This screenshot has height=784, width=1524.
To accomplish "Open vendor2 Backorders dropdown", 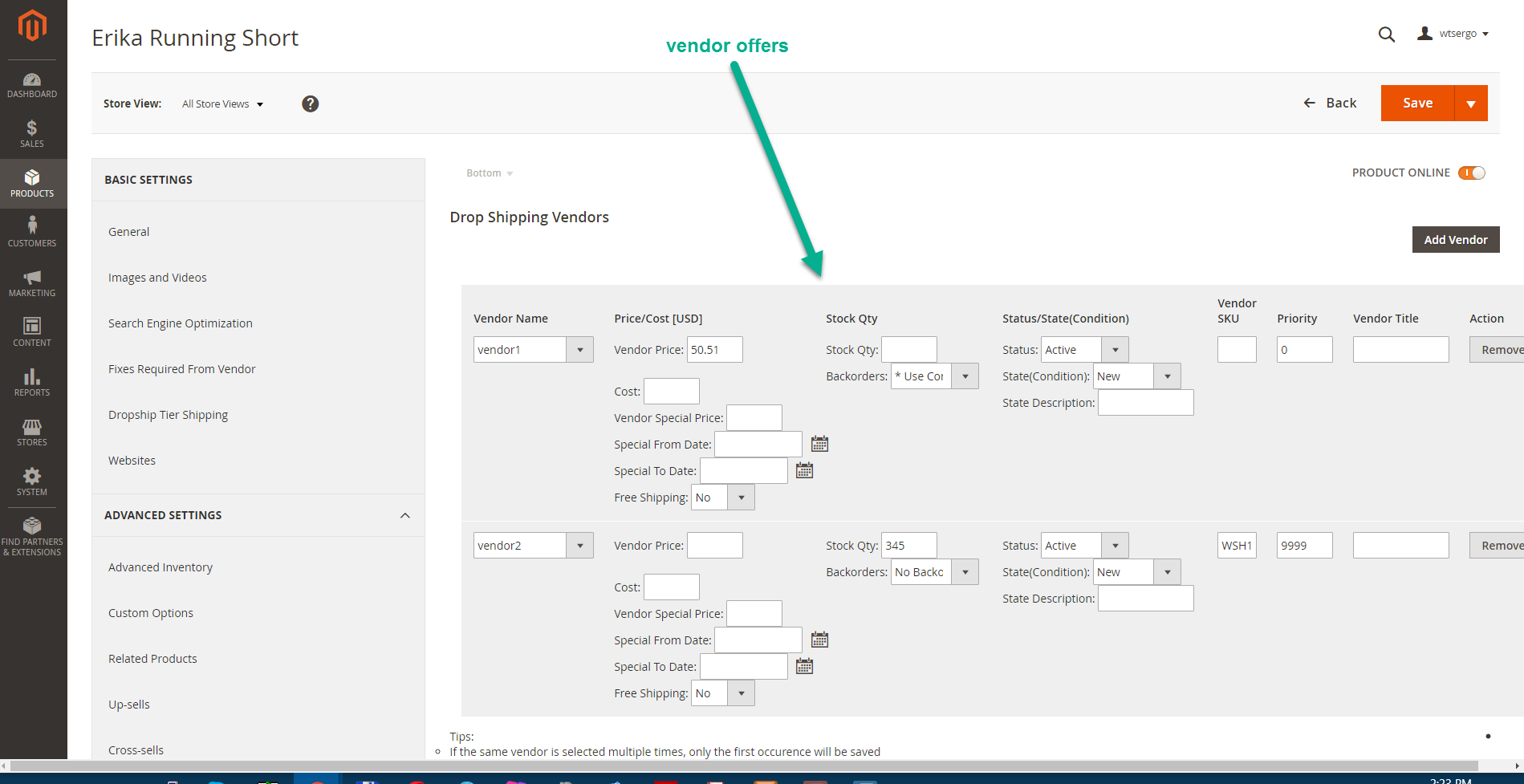I will pos(935,572).
